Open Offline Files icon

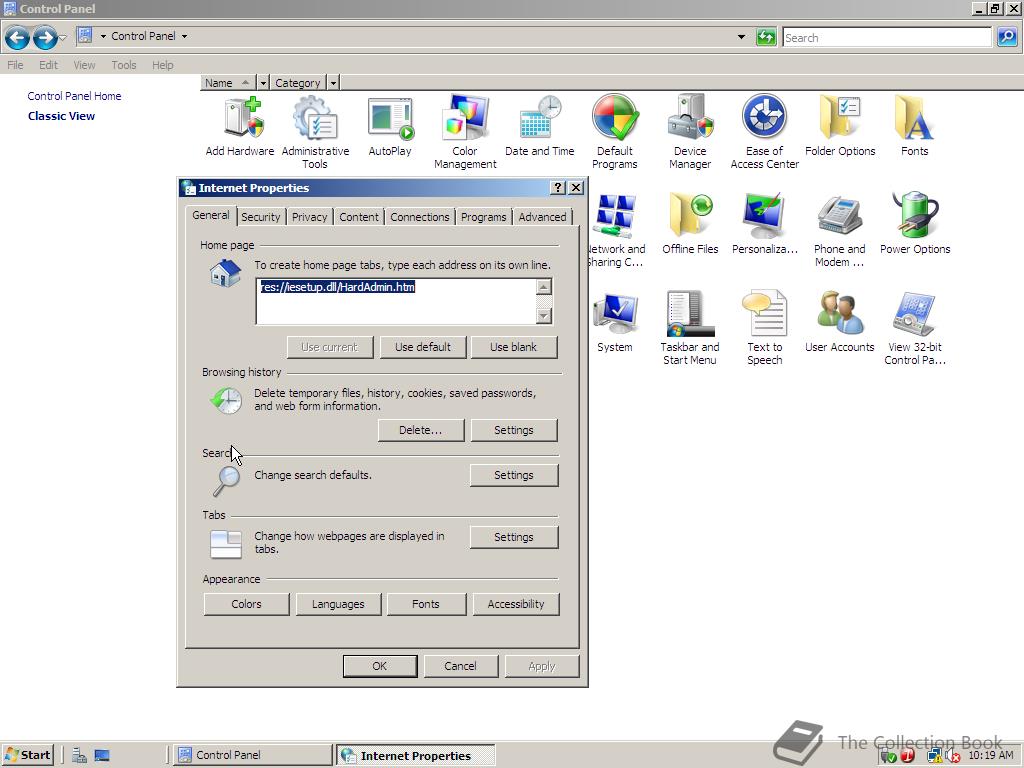point(690,225)
